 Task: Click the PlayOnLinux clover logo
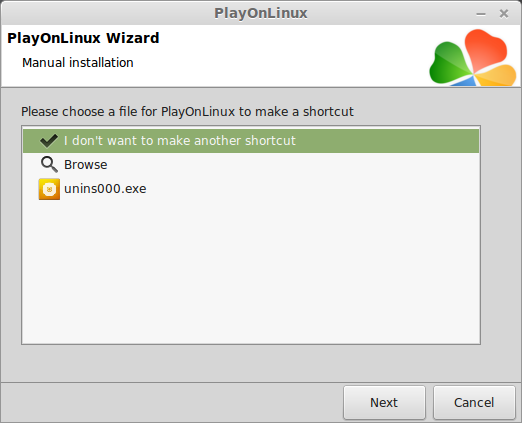coord(473,58)
